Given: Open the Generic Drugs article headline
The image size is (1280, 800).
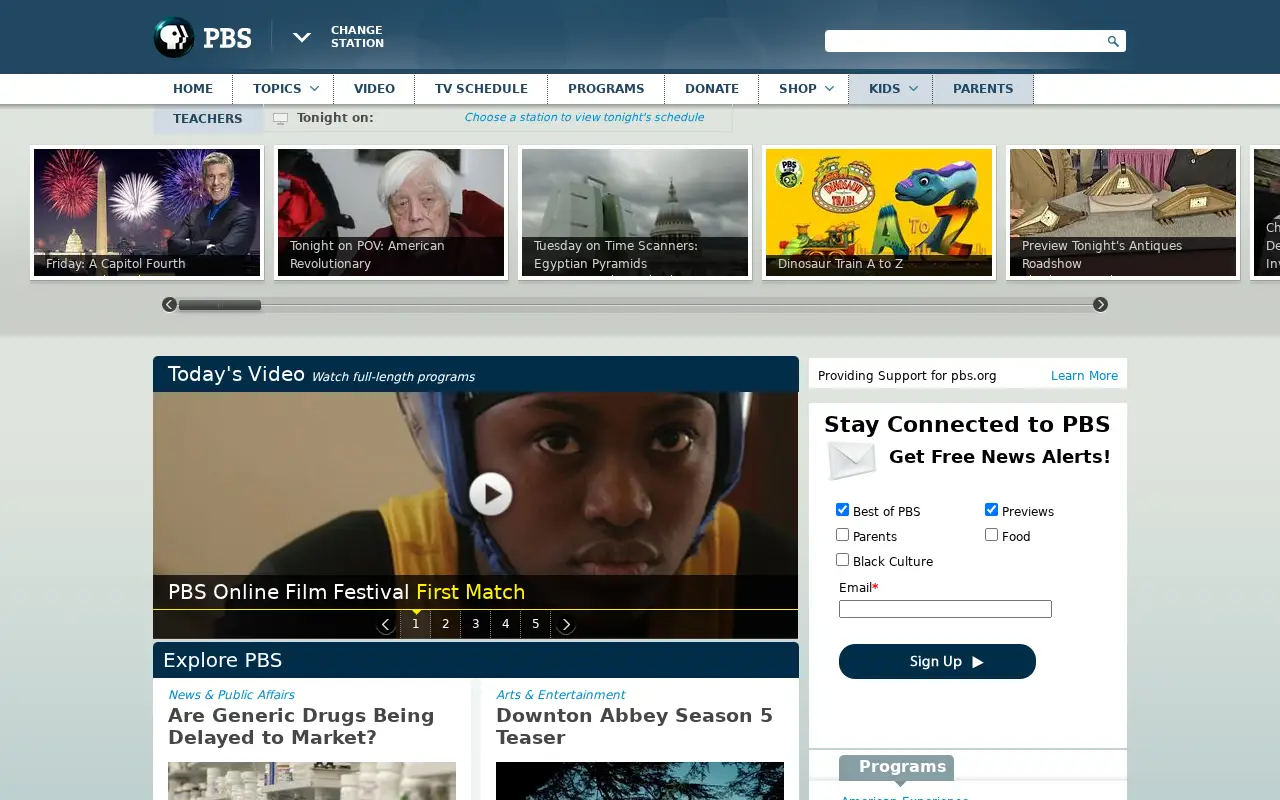Looking at the screenshot, I should (x=301, y=726).
